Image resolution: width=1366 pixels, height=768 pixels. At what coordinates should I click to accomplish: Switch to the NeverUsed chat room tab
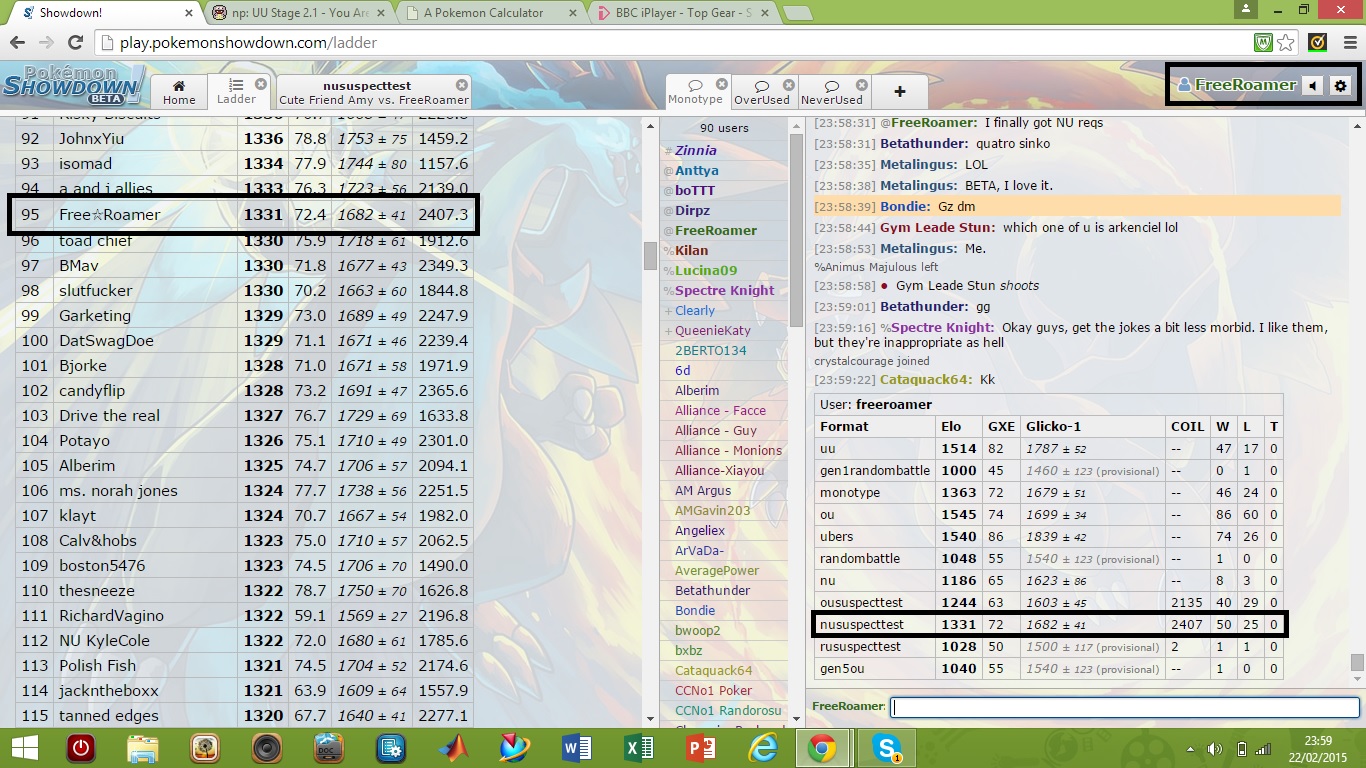(x=831, y=91)
